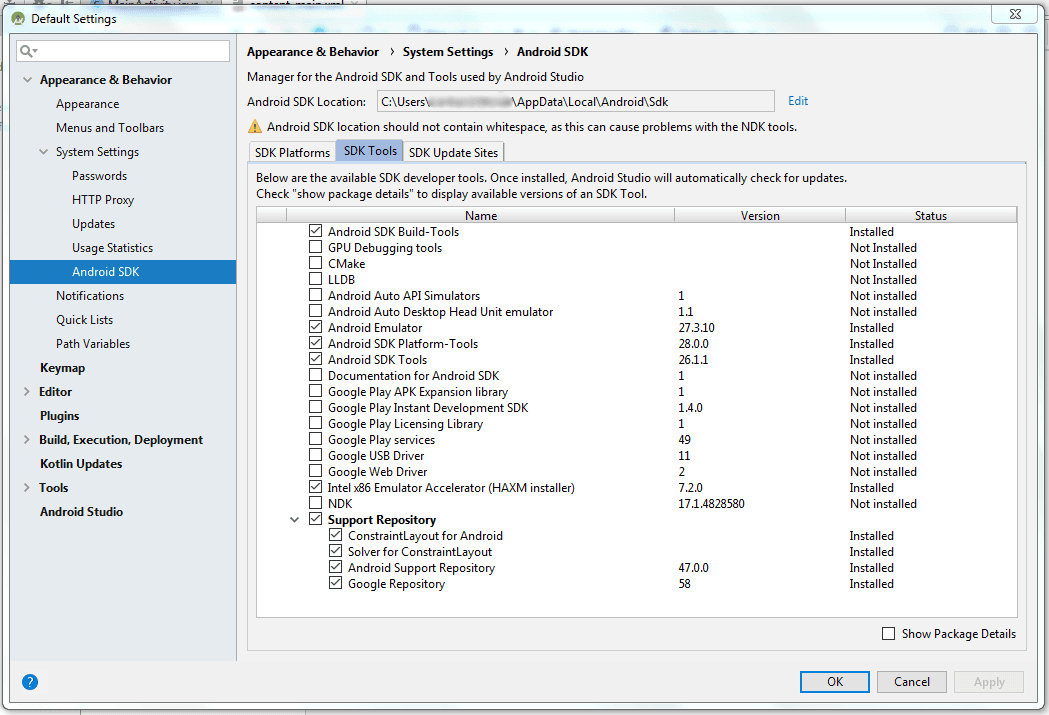Expand the Editor section
The image size is (1049, 715).
(27, 392)
